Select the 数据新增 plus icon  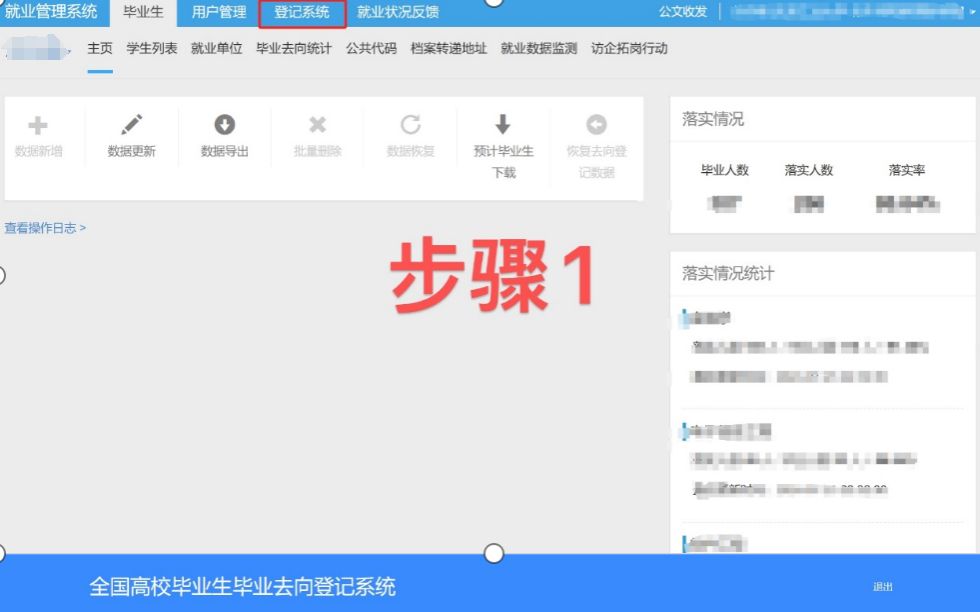coord(38,131)
